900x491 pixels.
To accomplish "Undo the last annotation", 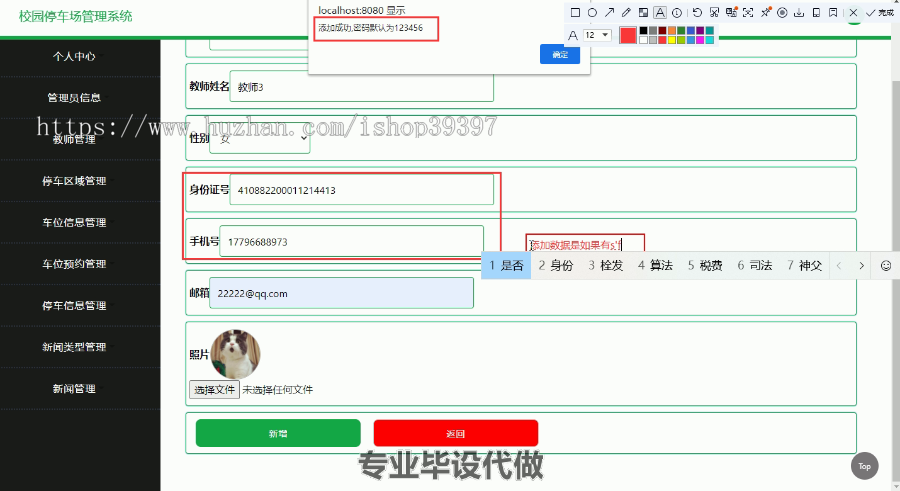I will point(697,13).
